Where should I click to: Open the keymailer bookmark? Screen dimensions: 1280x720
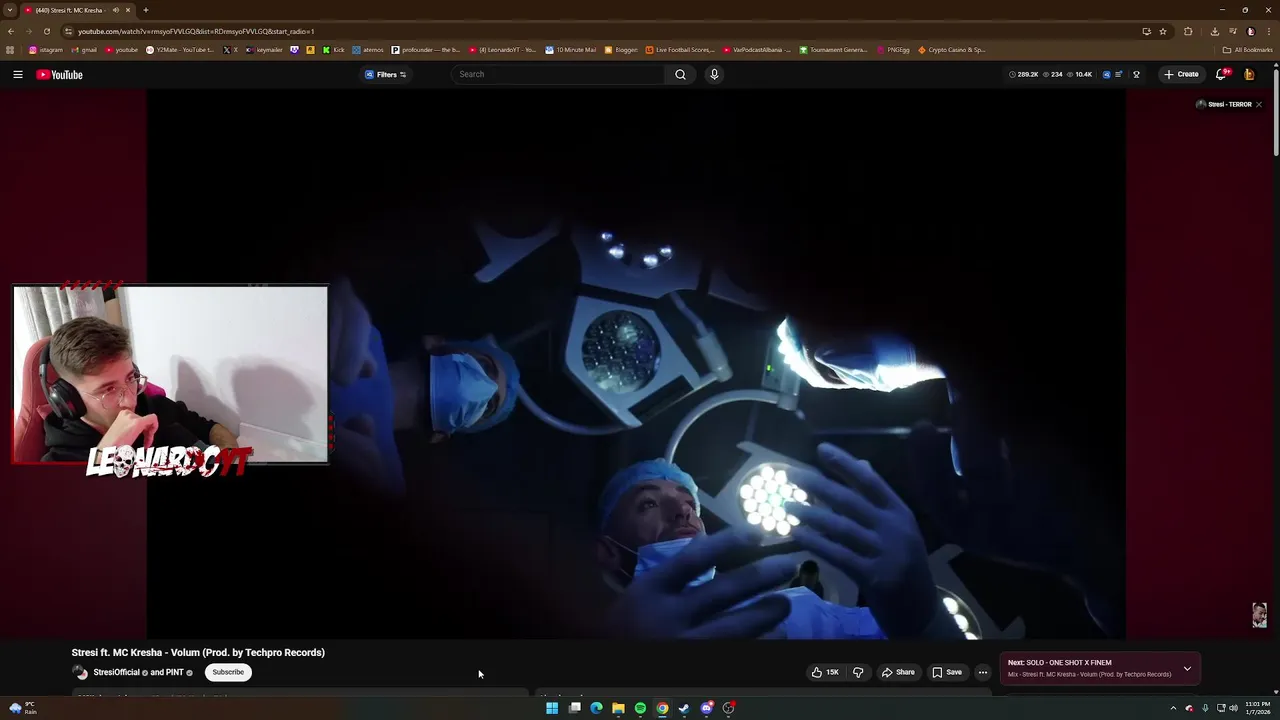(265, 49)
